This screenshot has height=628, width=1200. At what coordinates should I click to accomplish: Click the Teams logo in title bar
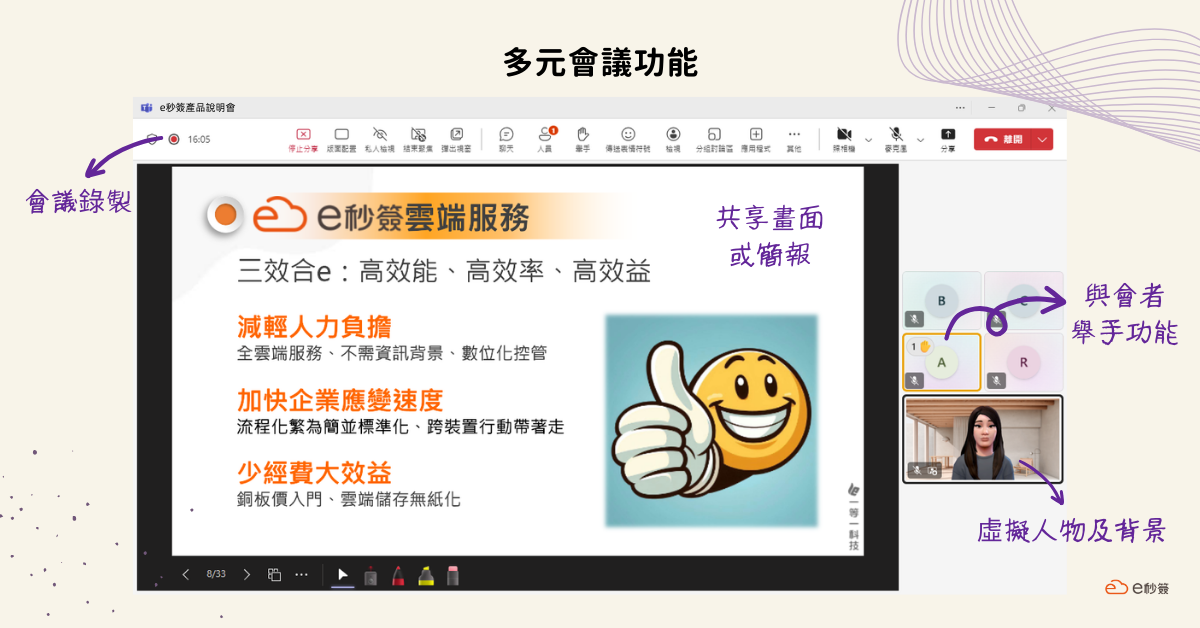point(146,107)
